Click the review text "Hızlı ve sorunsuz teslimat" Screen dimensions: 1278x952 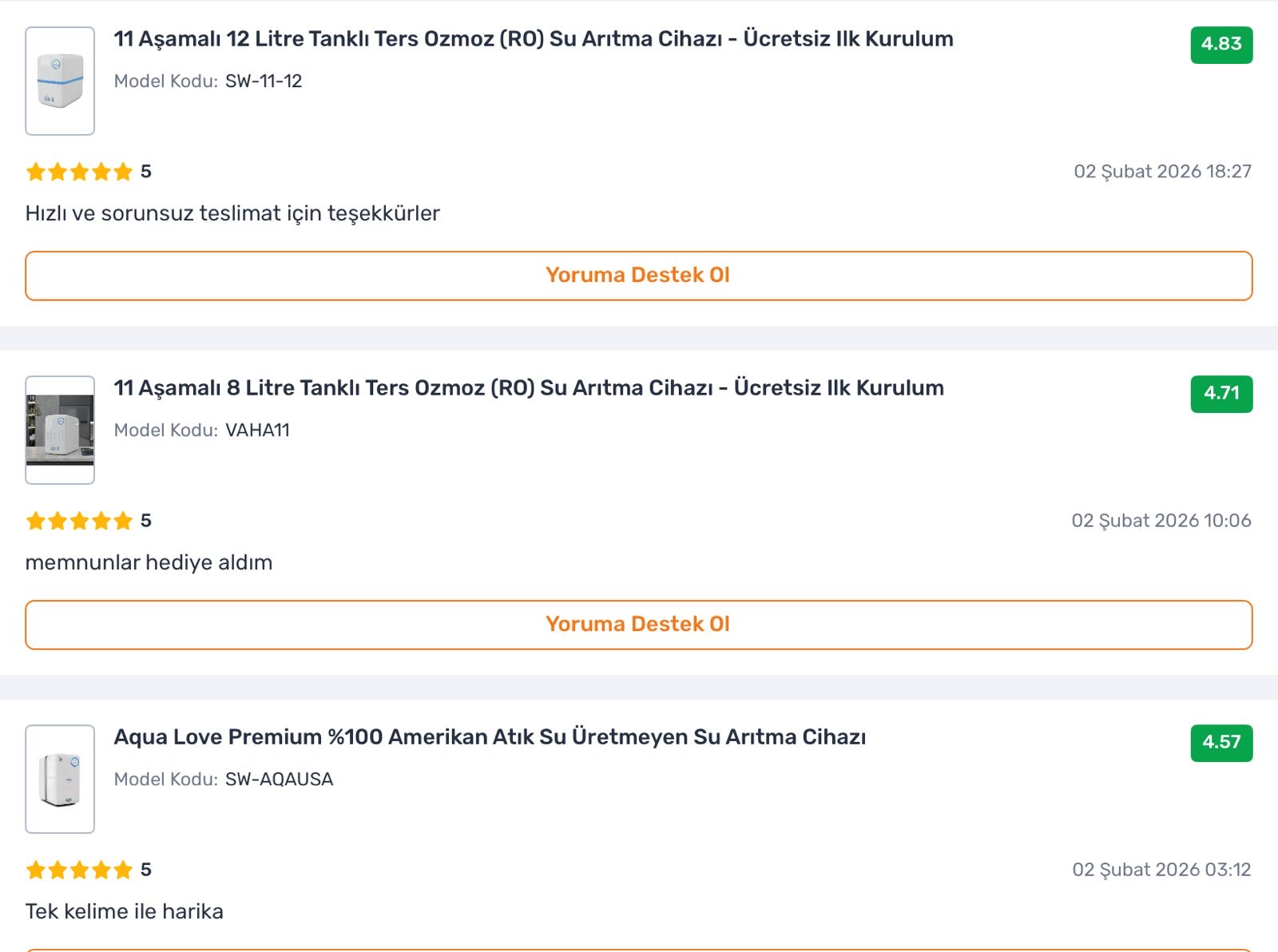(x=232, y=213)
